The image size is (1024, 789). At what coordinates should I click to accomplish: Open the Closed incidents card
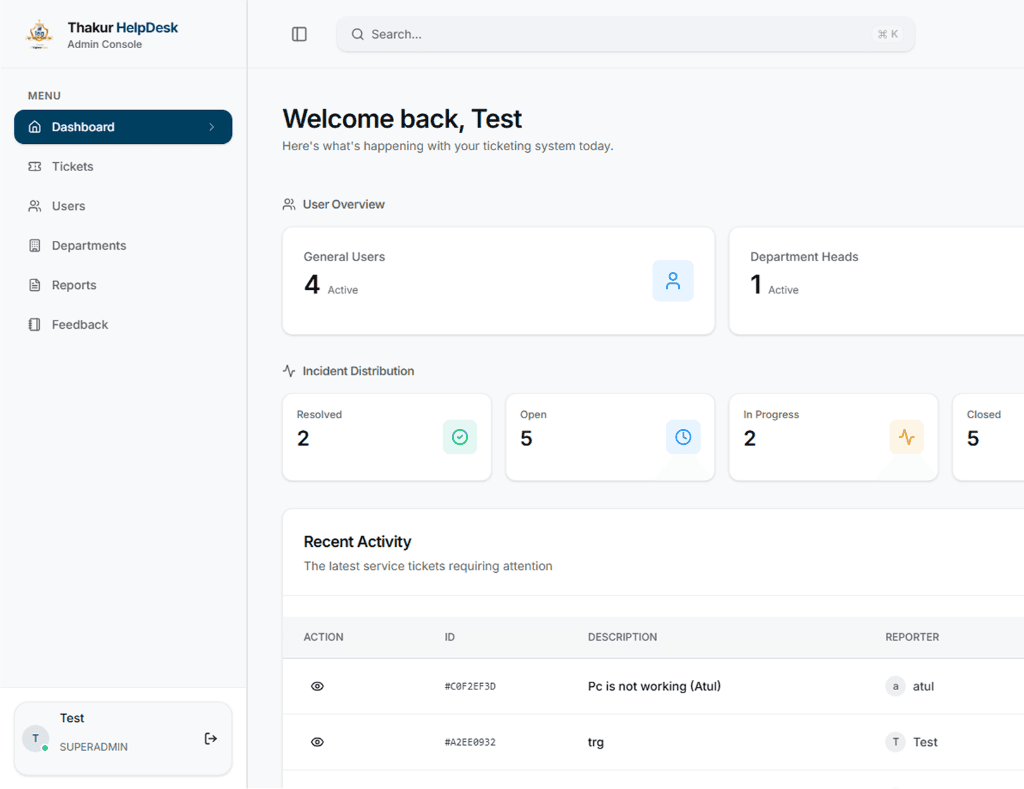[988, 437]
